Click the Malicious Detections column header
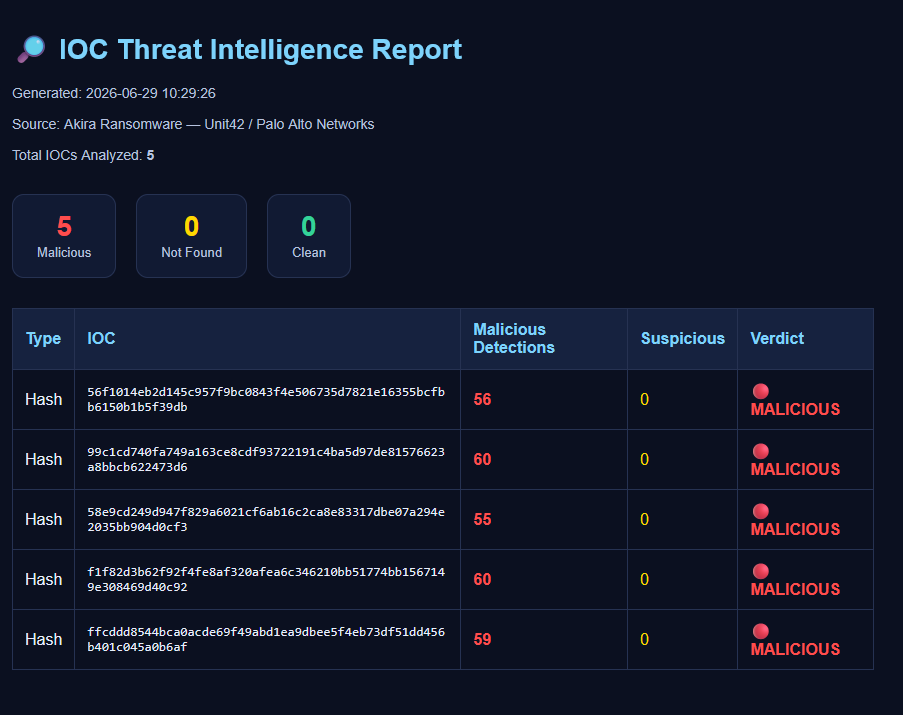903x715 pixels. [544, 339]
